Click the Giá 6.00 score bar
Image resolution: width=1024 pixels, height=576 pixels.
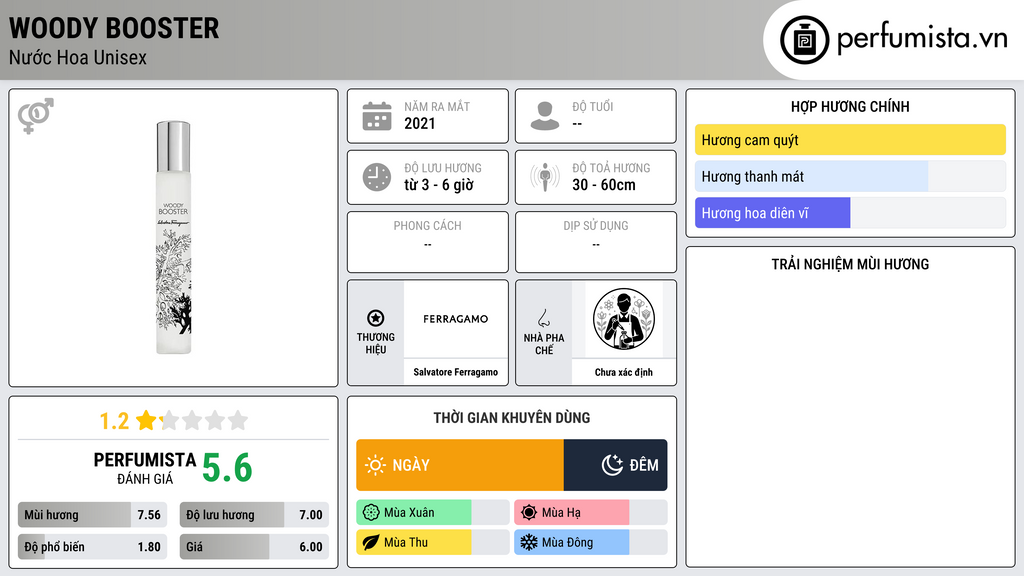pos(255,547)
